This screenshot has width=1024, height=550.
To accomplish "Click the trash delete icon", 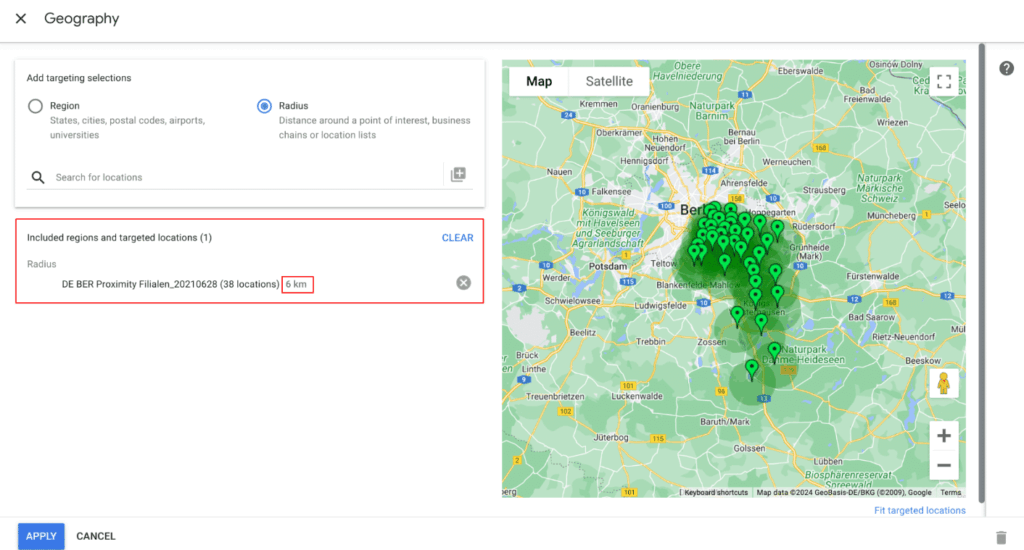I will [1001, 538].
